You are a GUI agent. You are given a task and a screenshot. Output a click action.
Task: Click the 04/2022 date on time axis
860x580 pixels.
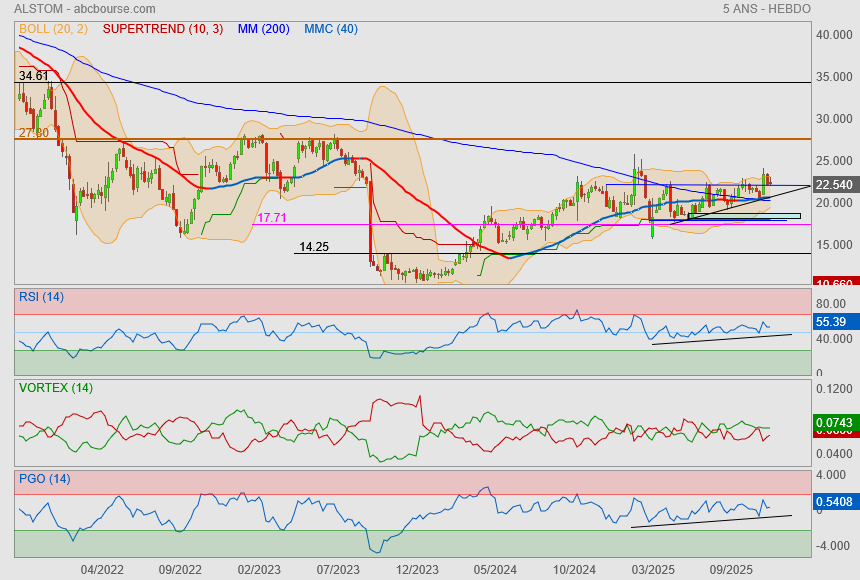tap(102, 570)
